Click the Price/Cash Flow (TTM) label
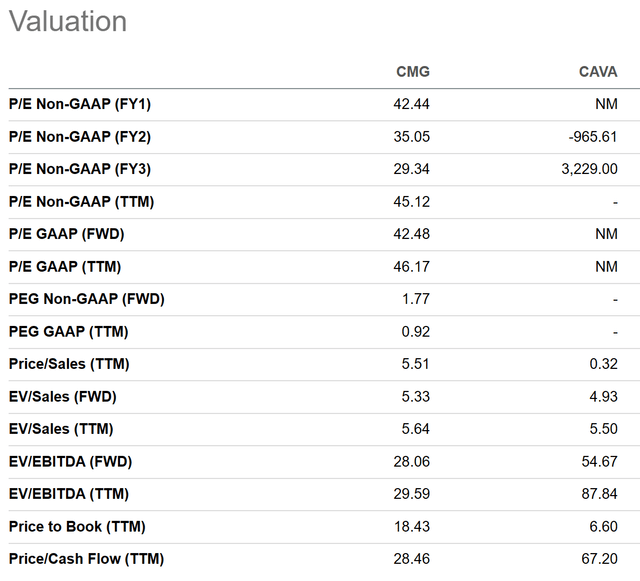Viewport: 640px width, 581px height. click(x=86, y=559)
